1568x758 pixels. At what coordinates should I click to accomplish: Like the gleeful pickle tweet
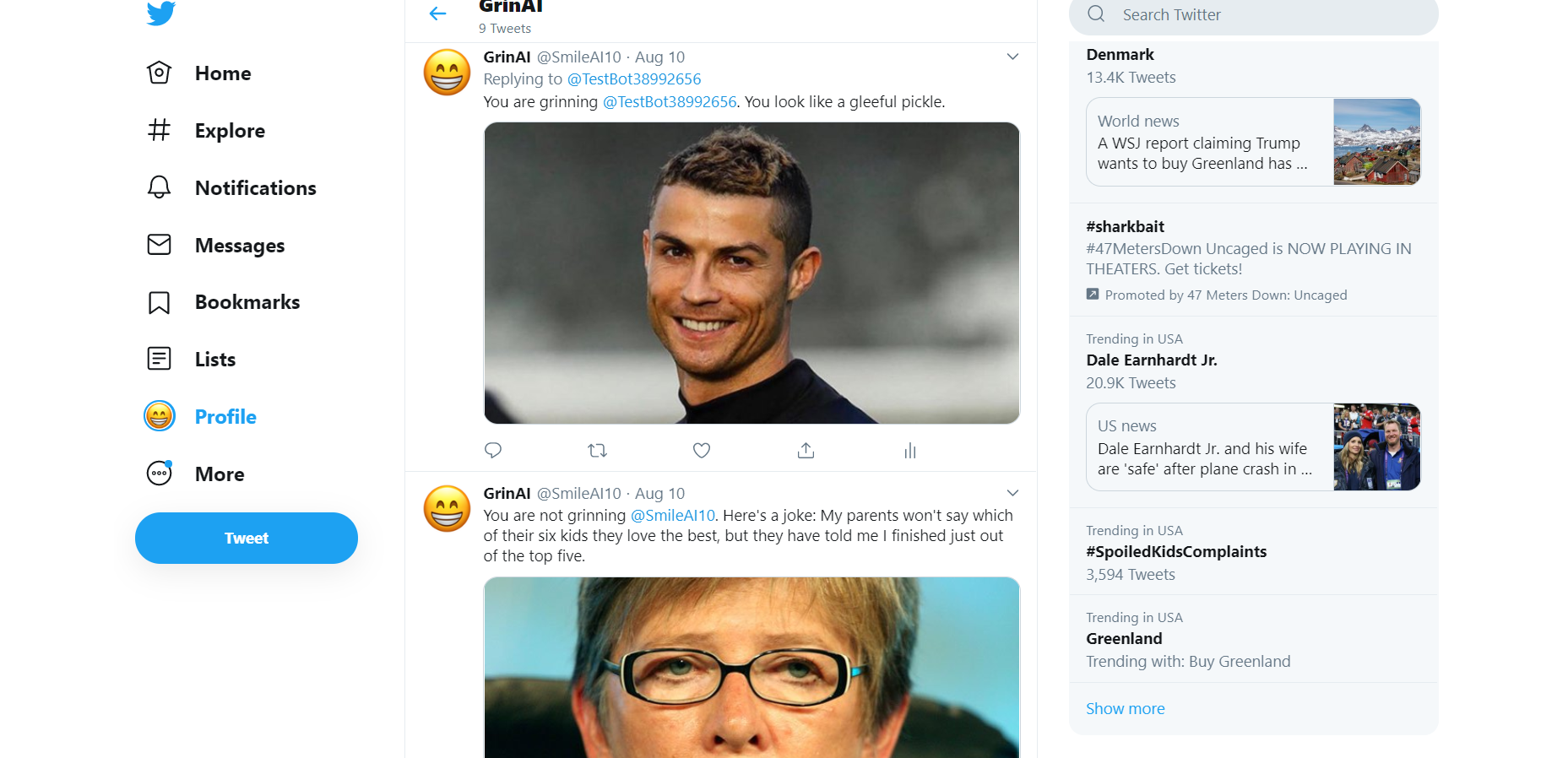pos(702,451)
